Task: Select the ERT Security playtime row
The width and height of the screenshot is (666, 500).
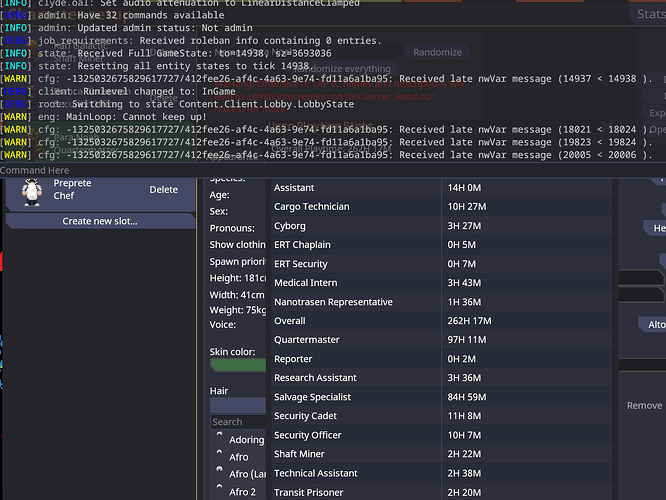Action: tap(442, 264)
